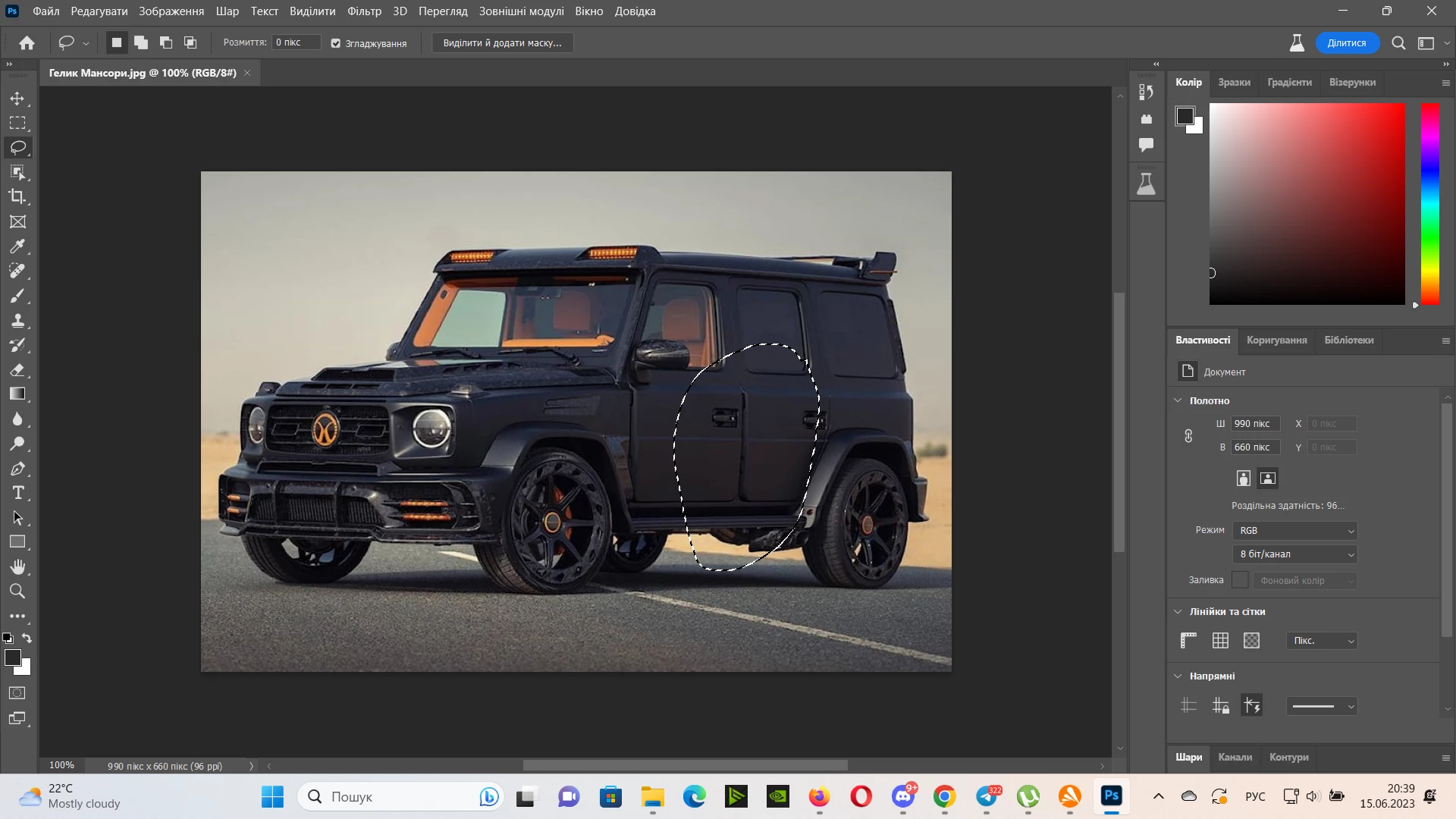The image size is (1456, 819).
Task: Select the Eraser tool
Action: pyautogui.click(x=17, y=370)
